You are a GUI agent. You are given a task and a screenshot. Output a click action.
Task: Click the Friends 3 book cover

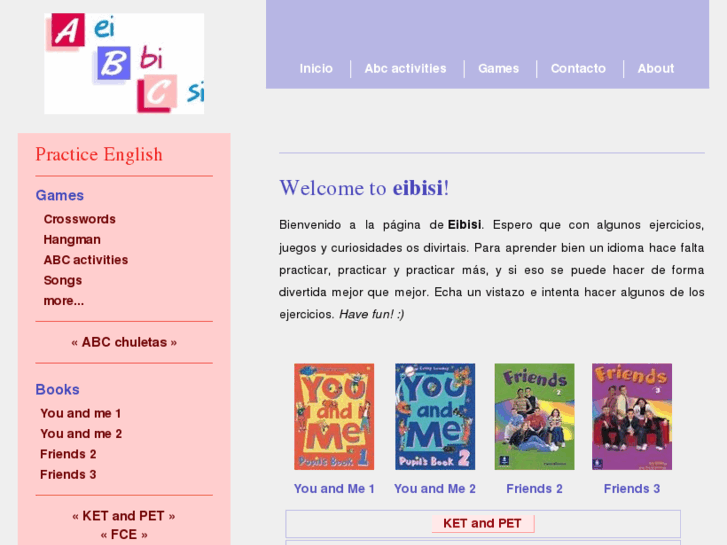tap(632, 417)
